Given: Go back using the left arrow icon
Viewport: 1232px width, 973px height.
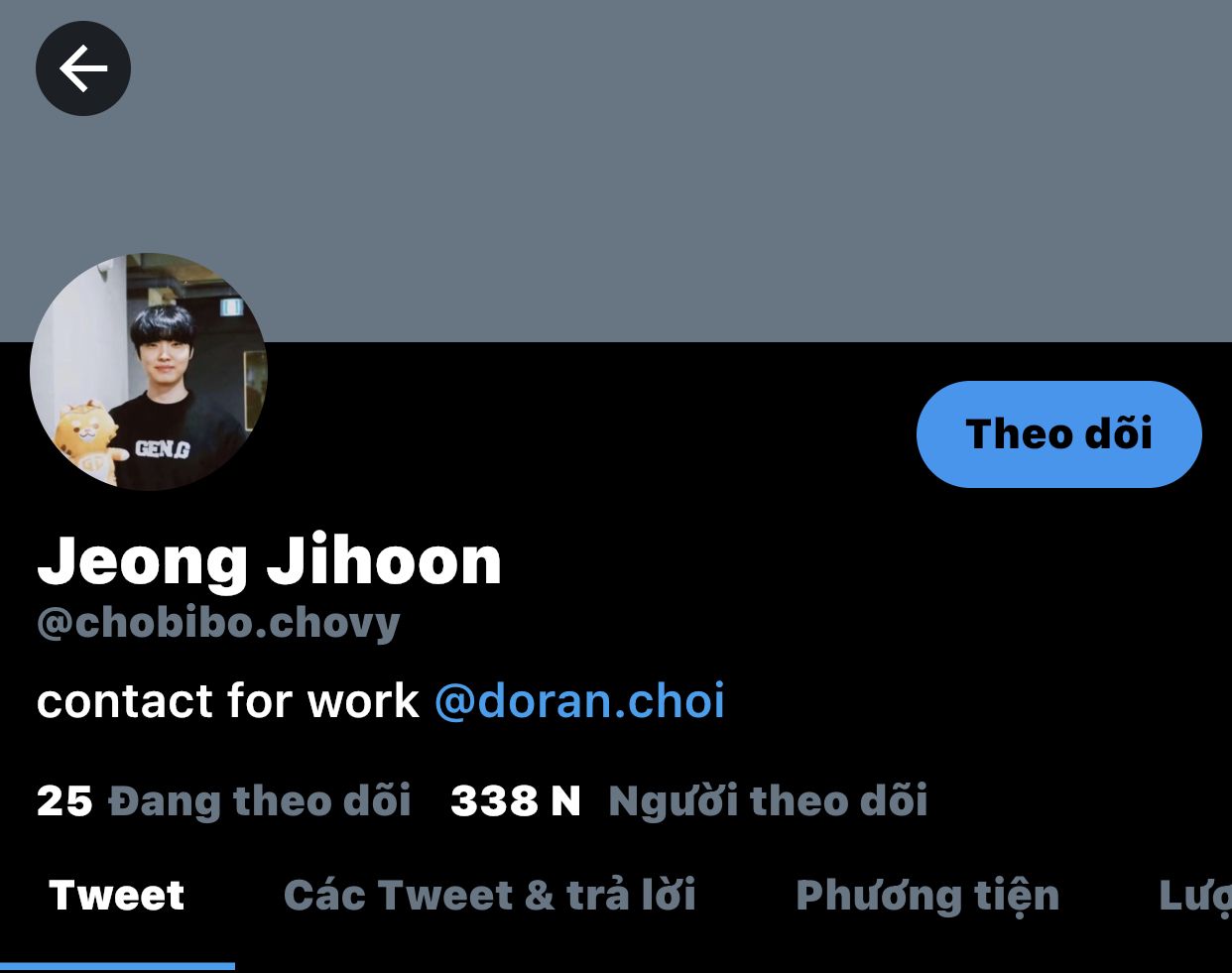Looking at the screenshot, I should tap(83, 68).
